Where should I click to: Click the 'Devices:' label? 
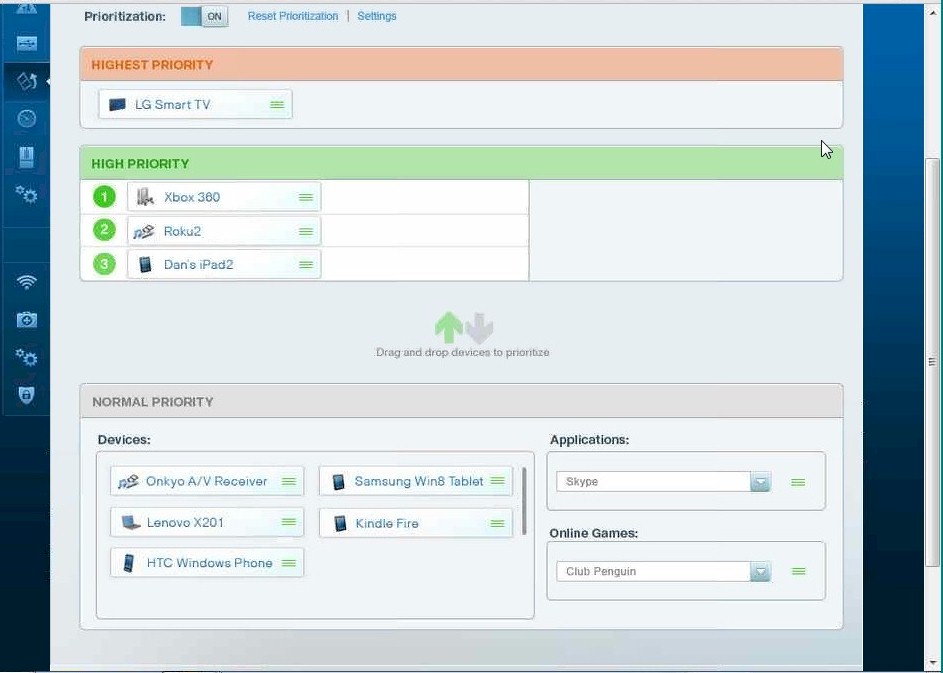coord(124,440)
